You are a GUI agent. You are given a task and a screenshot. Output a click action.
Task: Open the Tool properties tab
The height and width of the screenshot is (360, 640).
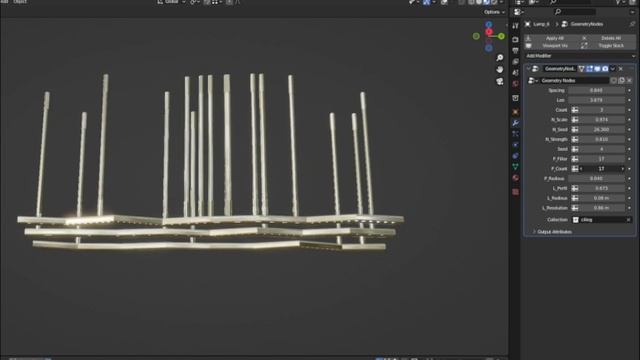click(x=516, y=26)
